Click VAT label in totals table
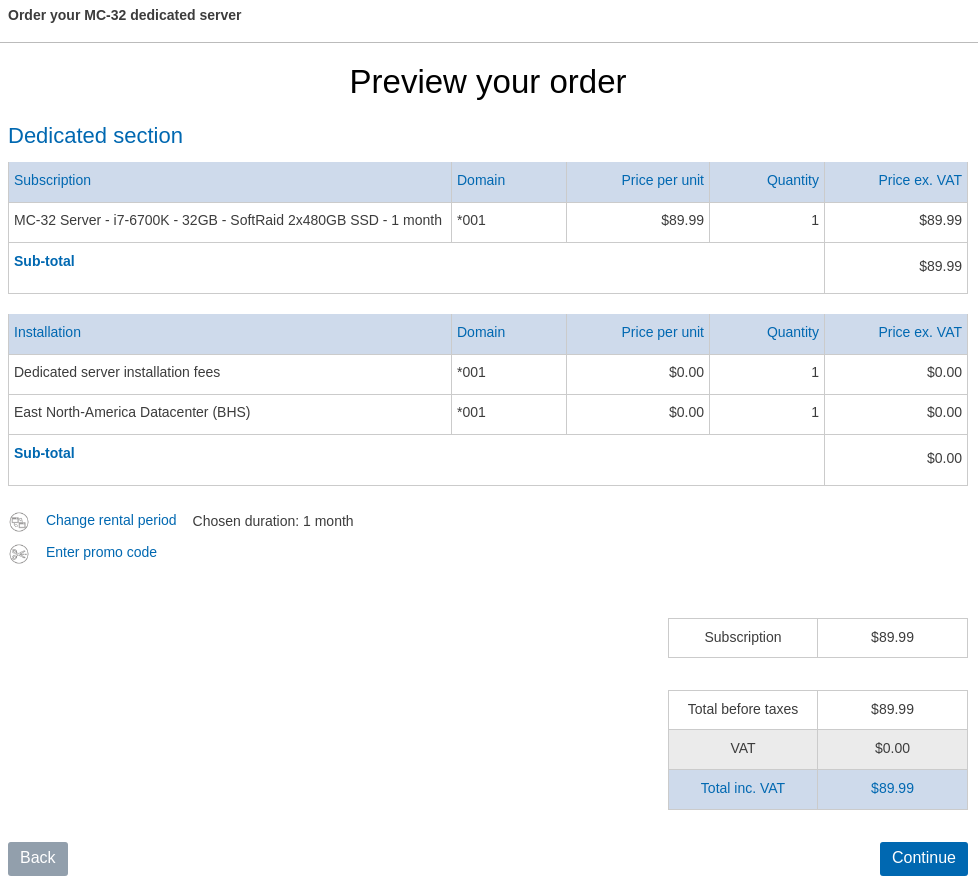The width and height of the screenshot is (978, 889). [x=742, y=749]
